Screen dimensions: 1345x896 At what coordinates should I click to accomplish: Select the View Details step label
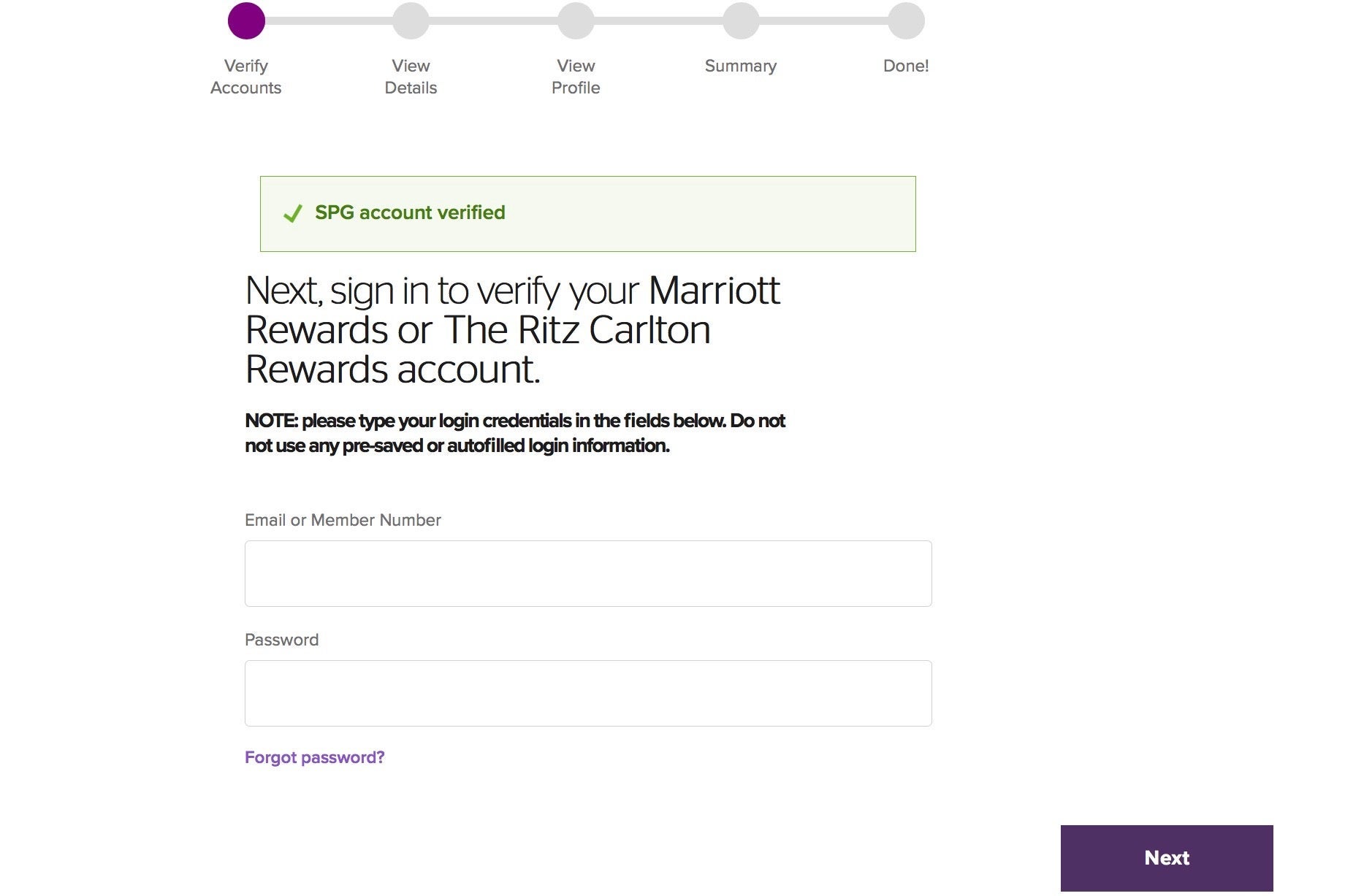pos(411,77)
